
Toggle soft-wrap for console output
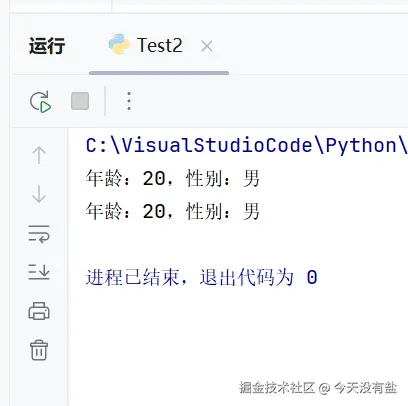pyautogui.click(x=39, y=234)
